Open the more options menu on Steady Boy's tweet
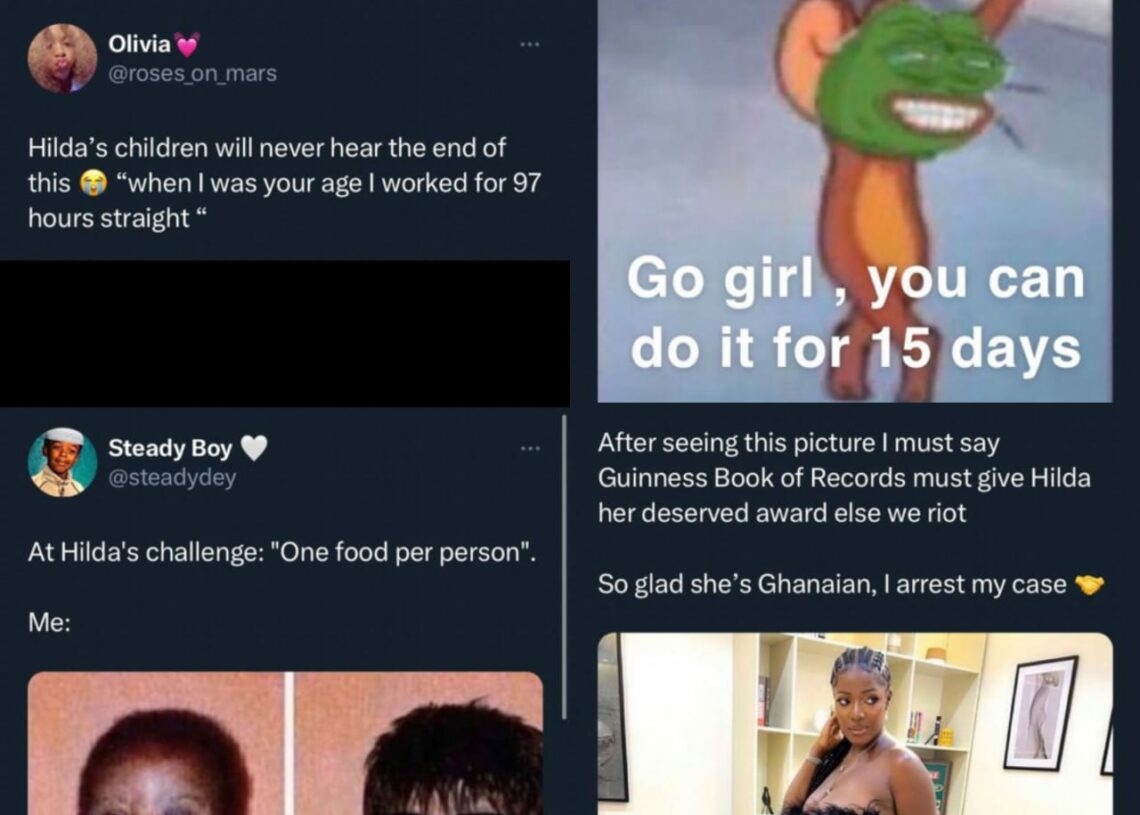Screen dimensions: 1140x815 tap(530, 449)
